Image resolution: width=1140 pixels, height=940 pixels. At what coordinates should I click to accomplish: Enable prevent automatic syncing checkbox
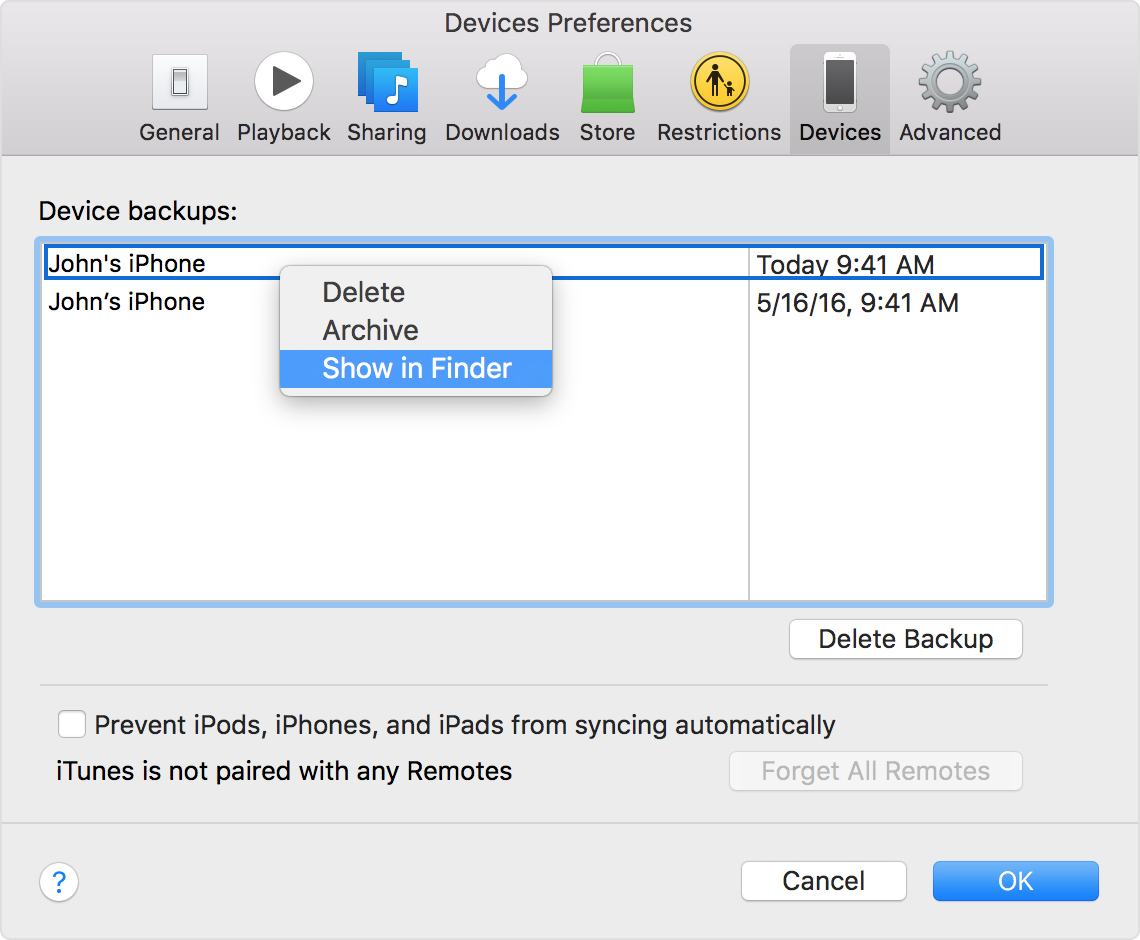[x=71, y=724]
